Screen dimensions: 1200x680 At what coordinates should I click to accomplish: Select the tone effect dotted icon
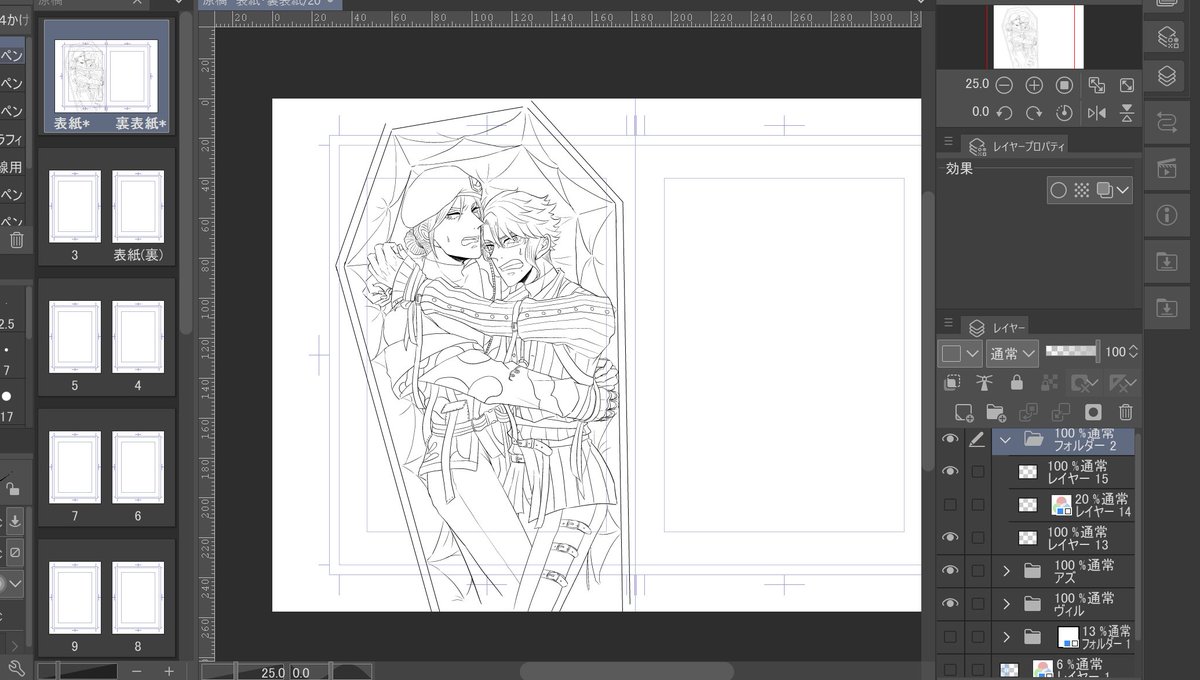1082,190
